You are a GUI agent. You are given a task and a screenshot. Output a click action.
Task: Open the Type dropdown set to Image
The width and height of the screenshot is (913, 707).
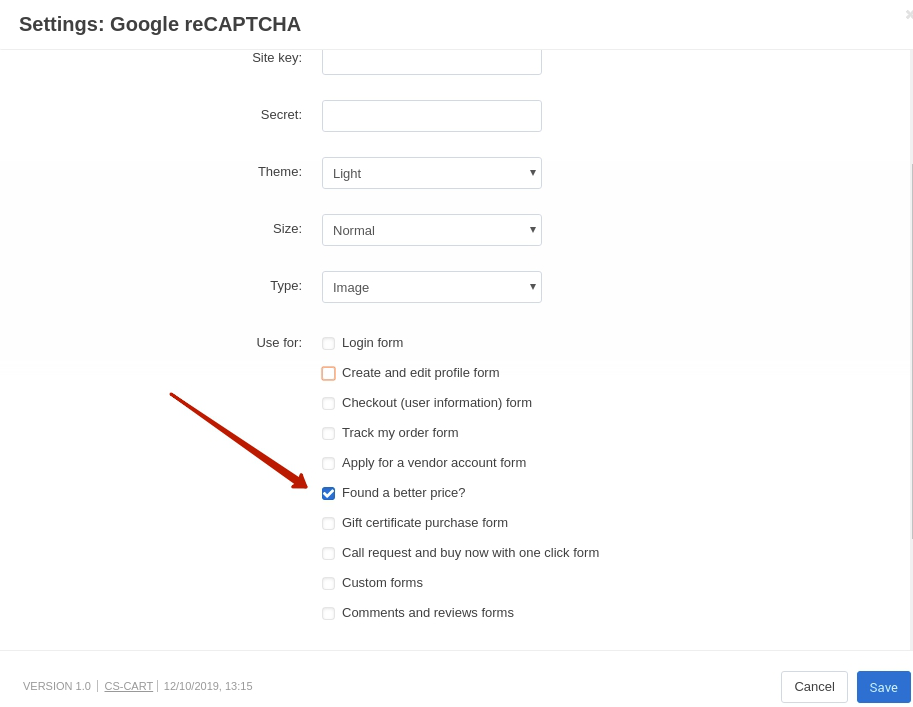pos(431,287)
